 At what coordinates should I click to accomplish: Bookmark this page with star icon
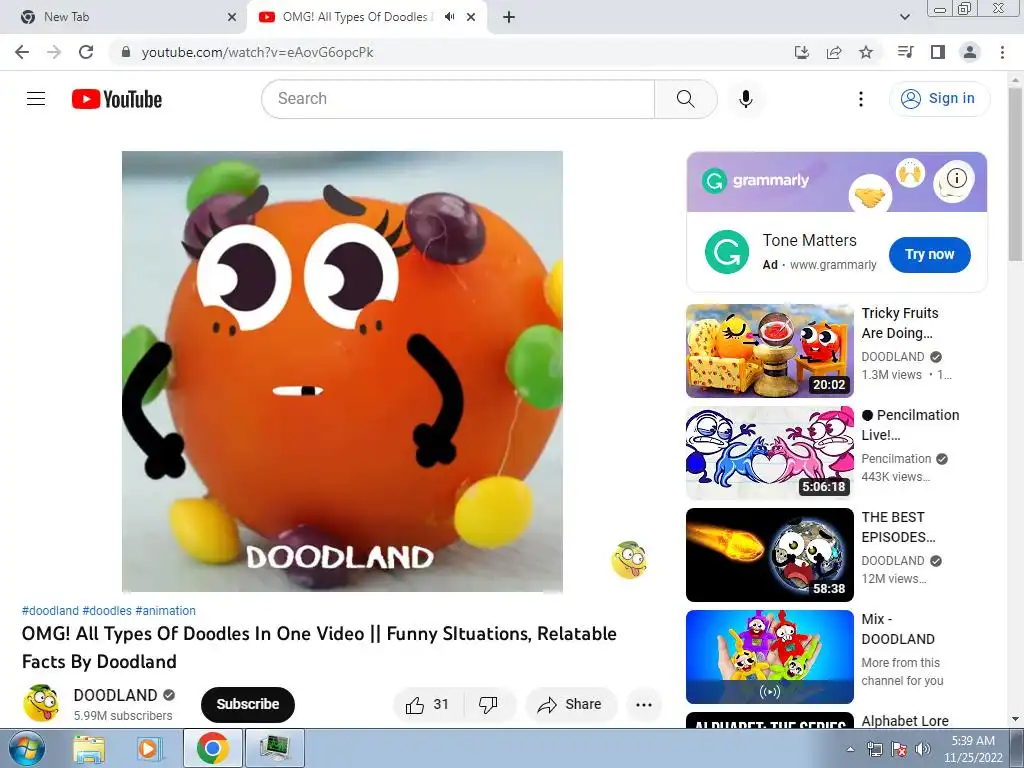coord(866,52)
